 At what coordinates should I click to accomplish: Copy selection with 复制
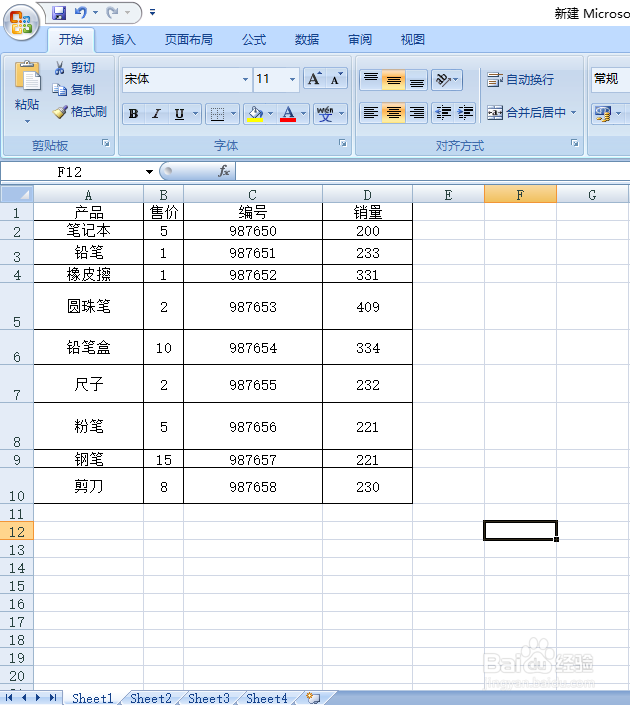73,89
